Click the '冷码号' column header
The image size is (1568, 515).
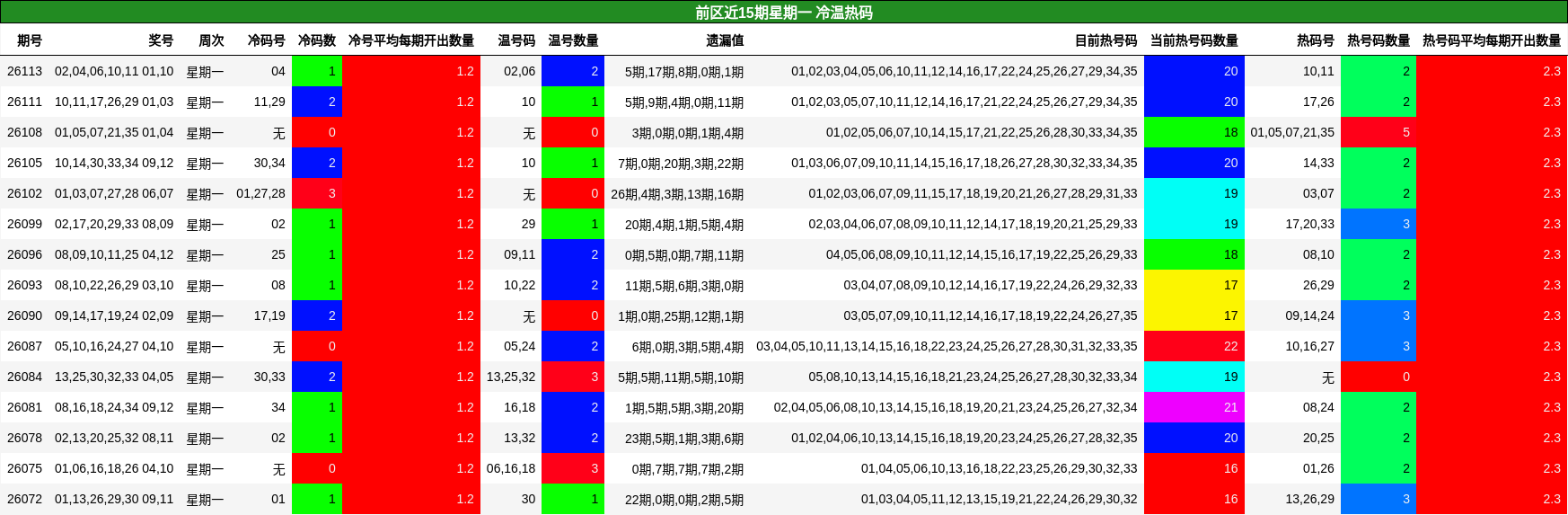(267, 40)
